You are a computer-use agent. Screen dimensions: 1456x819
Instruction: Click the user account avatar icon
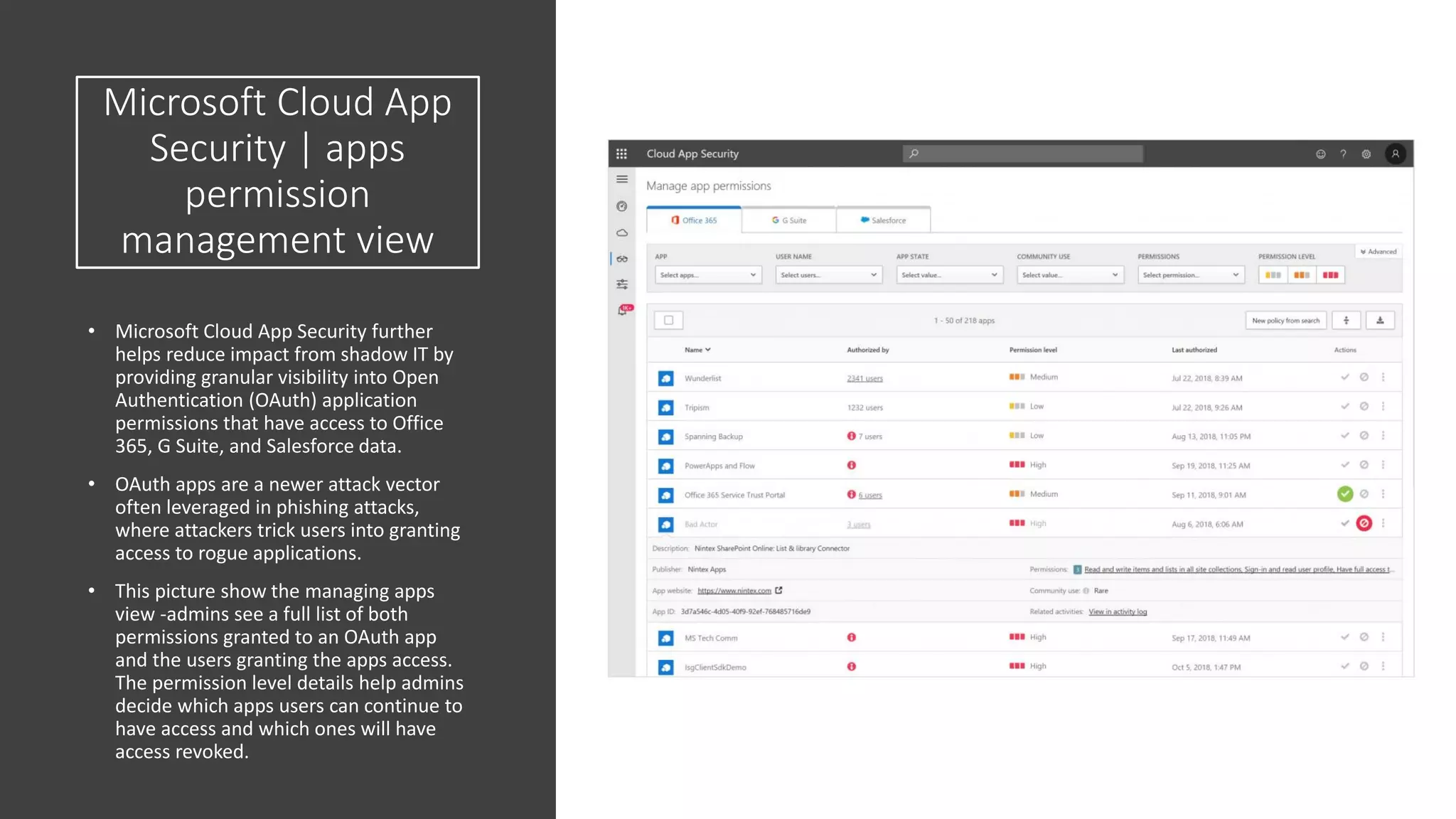coord(1395,154)
